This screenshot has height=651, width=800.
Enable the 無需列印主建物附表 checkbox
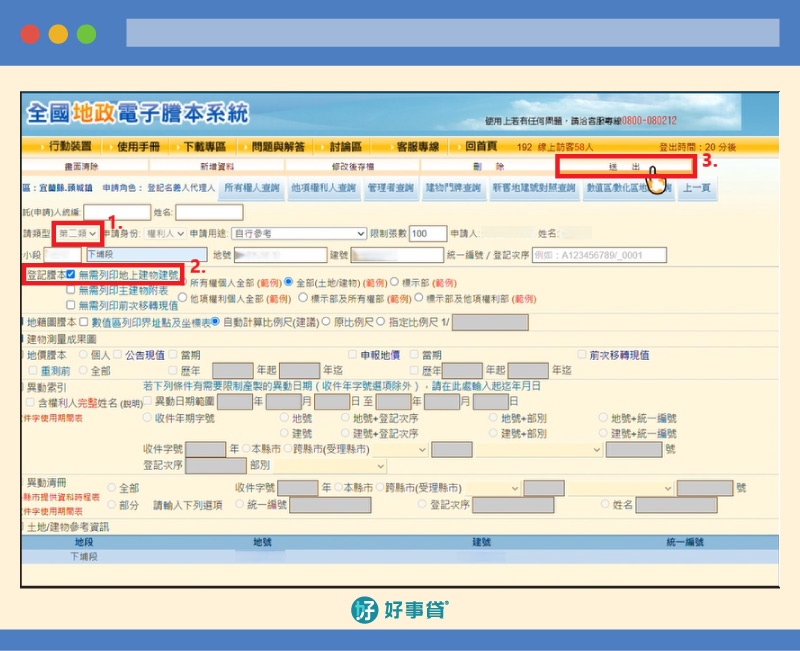coord(71,289)
